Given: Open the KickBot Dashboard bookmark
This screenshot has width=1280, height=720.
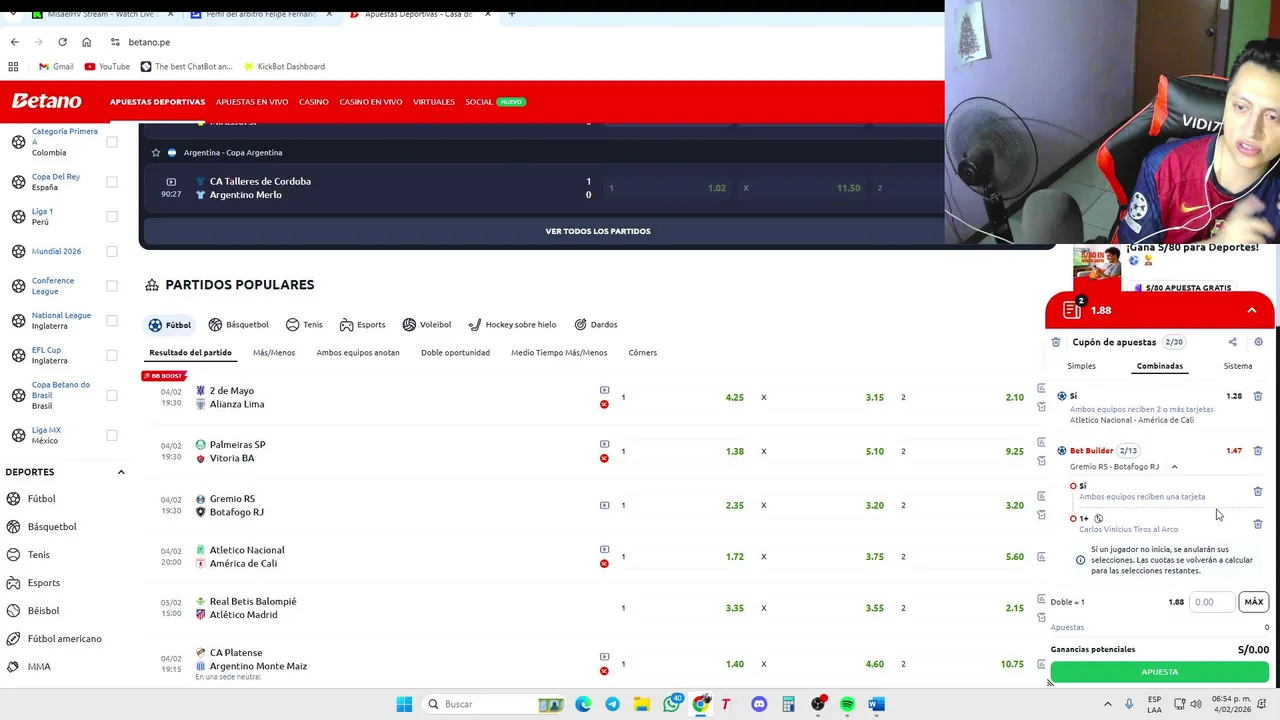Looking at the screenshot, I should tap(283, 66).
